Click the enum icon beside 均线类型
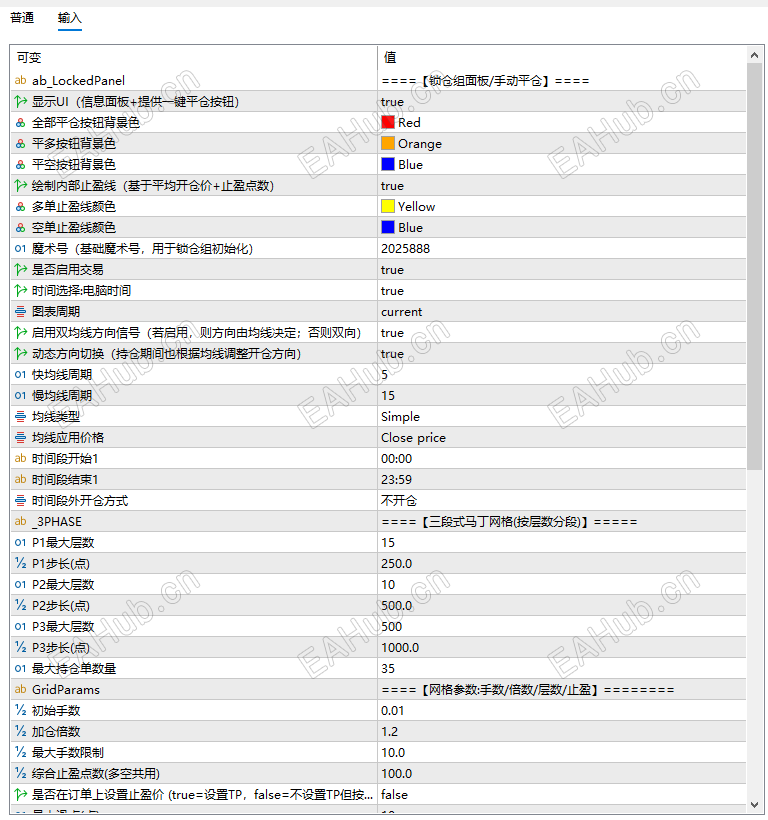This screenshot has width=768, height=820. [x=20, y=416]
